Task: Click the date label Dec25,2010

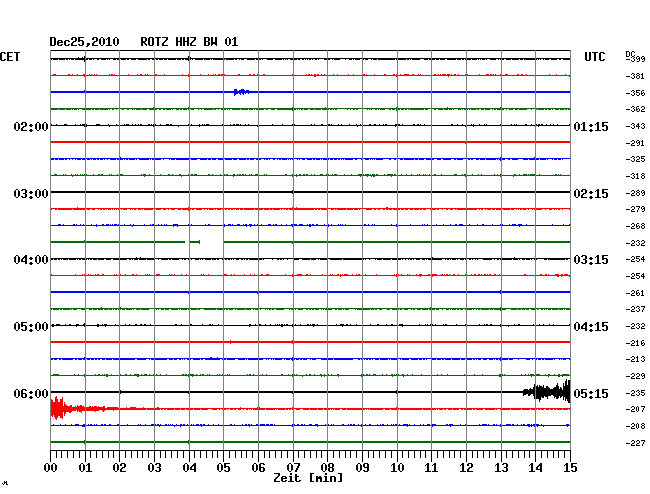Action: click(x=84, y=42)
